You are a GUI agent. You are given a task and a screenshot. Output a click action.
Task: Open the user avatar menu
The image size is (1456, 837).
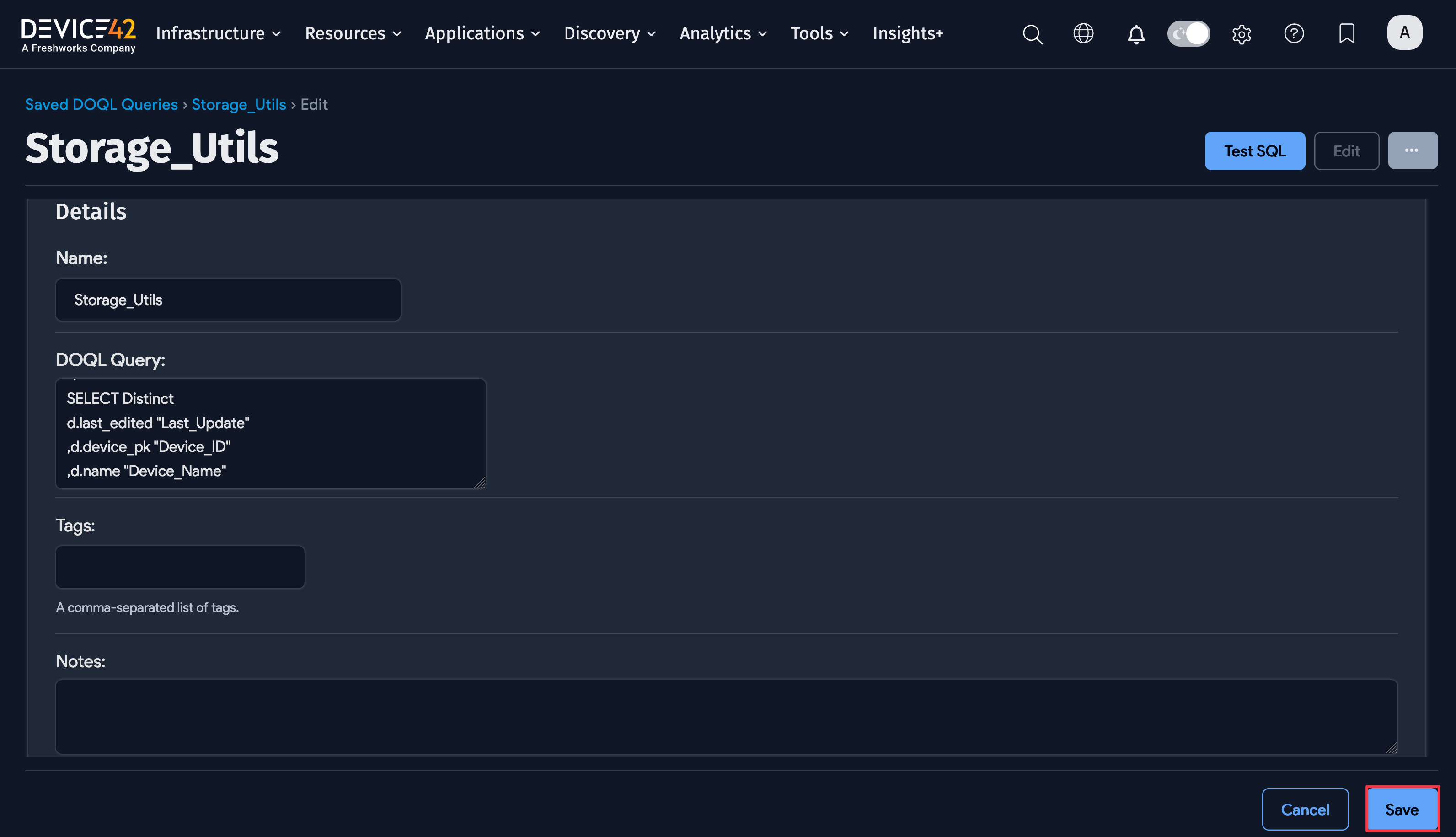pyautogui.click(x=1404, y=33)
